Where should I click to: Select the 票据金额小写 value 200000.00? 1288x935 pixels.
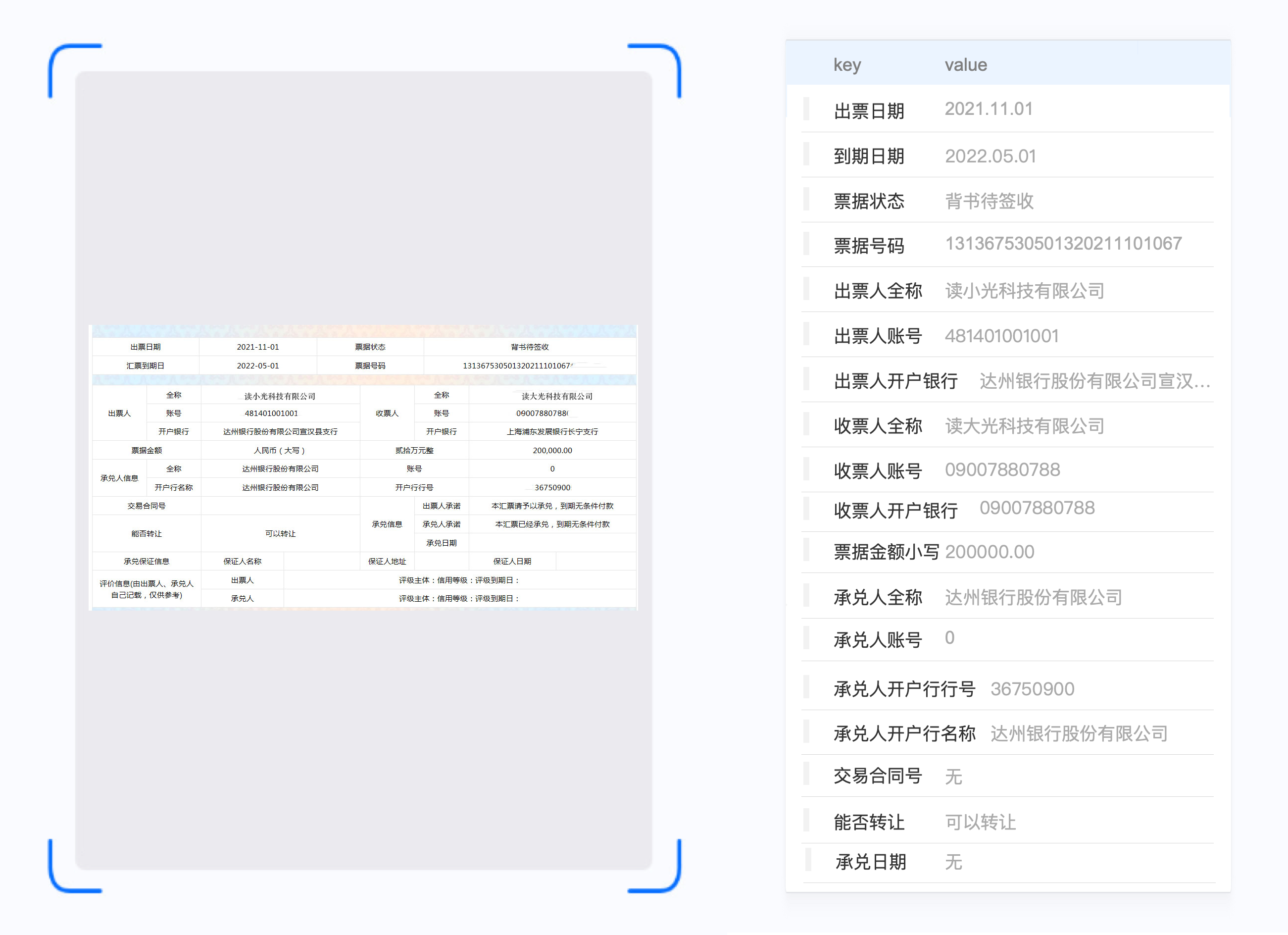[990, 552]
